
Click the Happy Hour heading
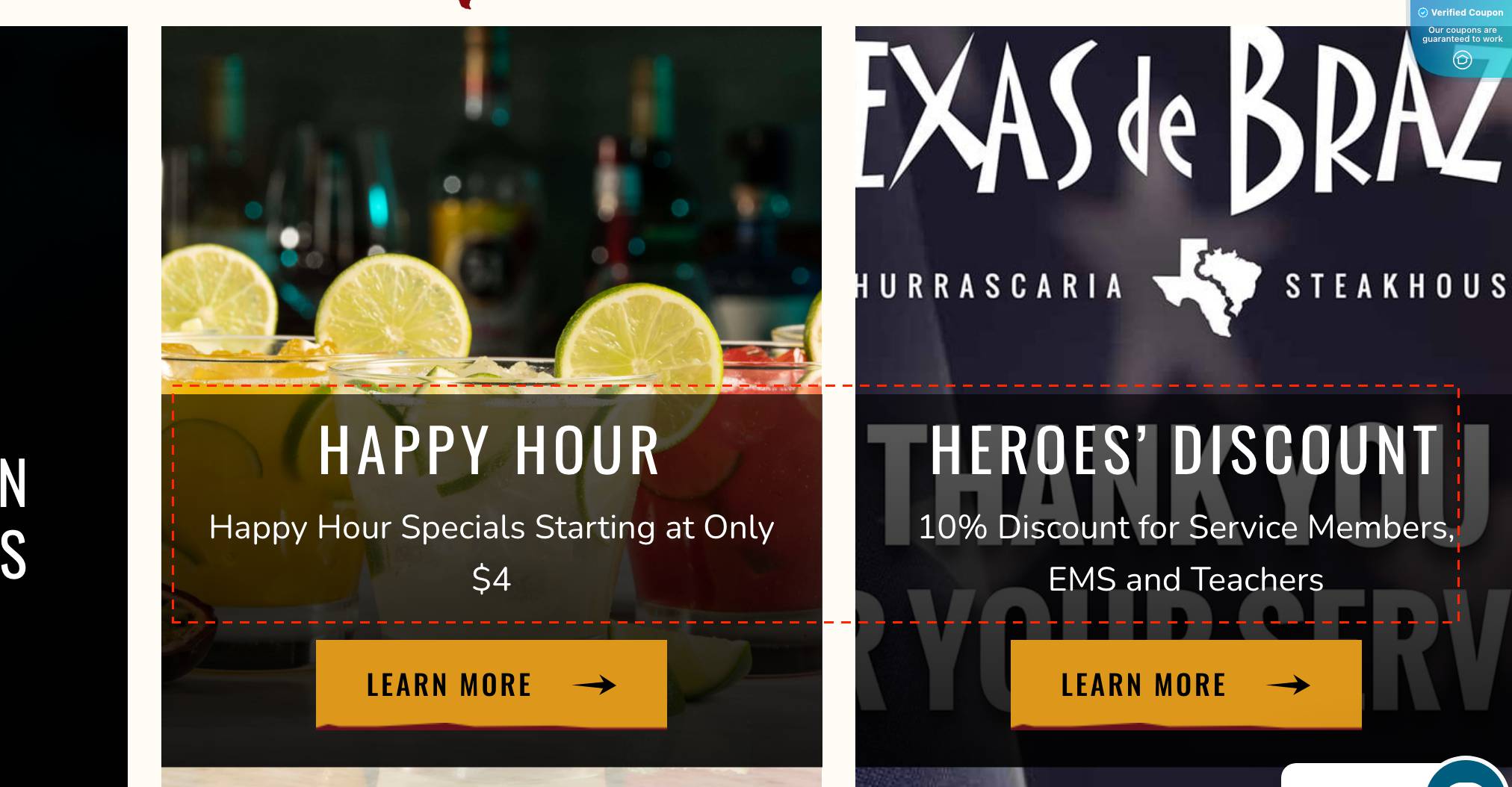(x=490, y=450)
